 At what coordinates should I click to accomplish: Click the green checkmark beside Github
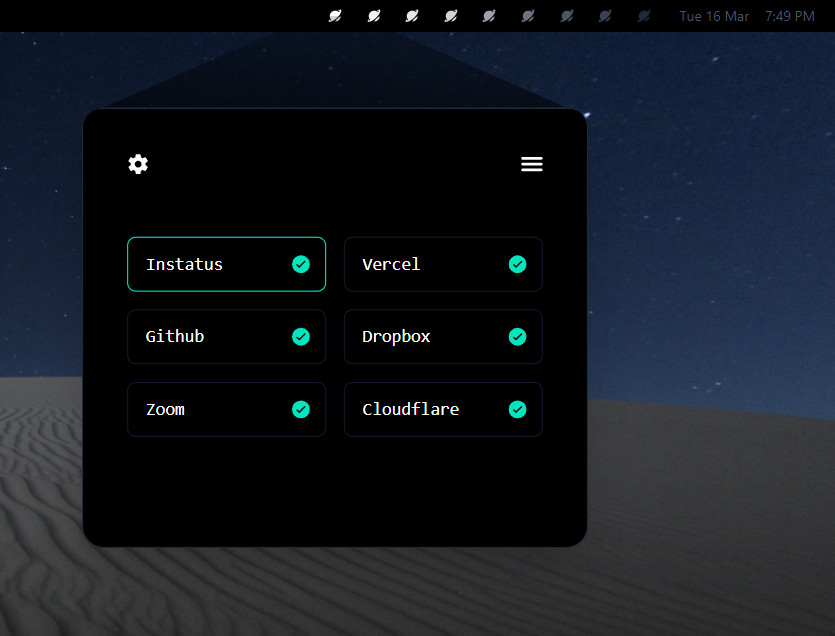click(301, 337)
